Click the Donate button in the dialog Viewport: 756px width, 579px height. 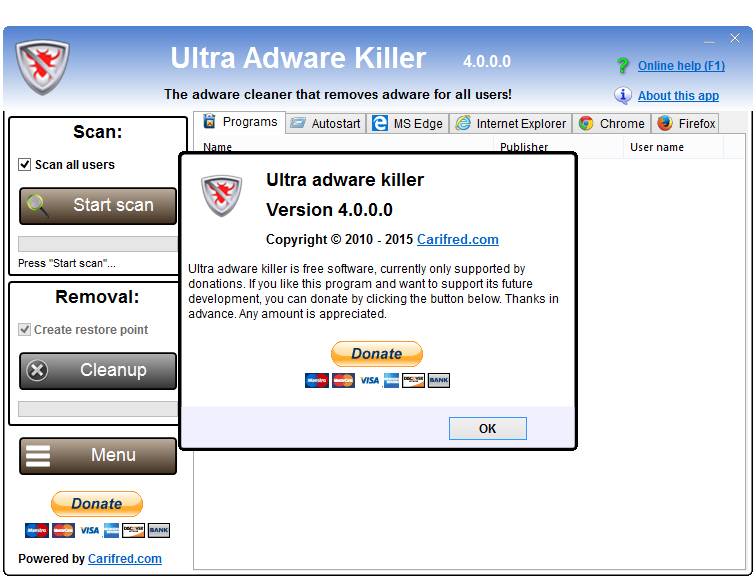pyautogui.click(x=377, y=354)
